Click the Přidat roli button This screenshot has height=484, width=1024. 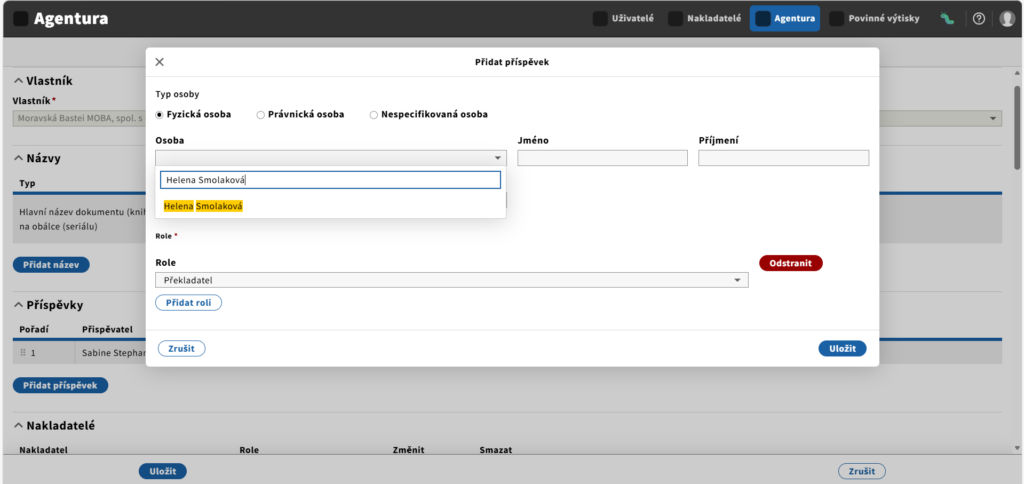(x=188, y=303)
